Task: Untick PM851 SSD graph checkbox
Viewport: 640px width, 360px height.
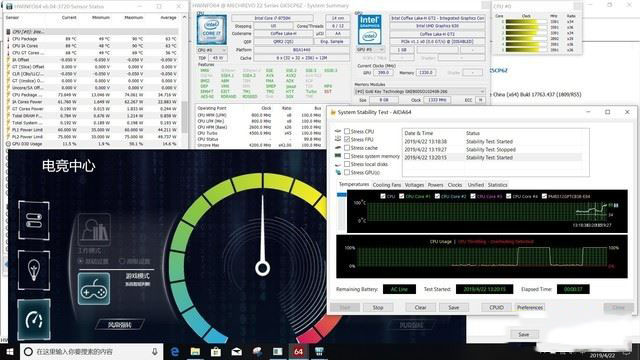Action: (x=544, y=196)
